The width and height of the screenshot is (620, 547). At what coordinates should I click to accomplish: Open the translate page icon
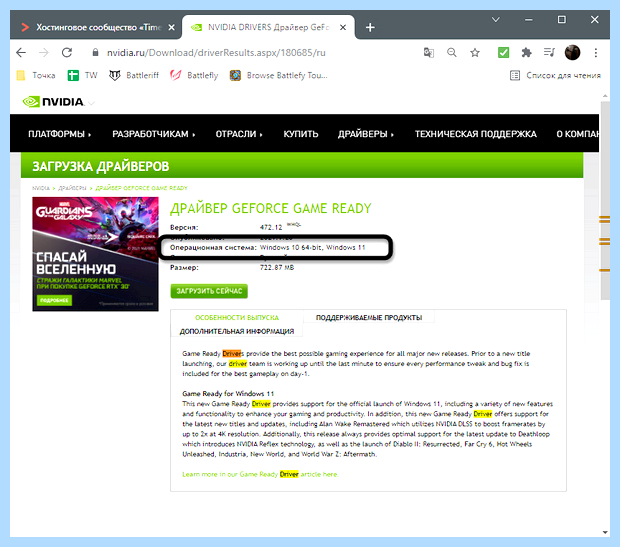[x=429, y=53]
